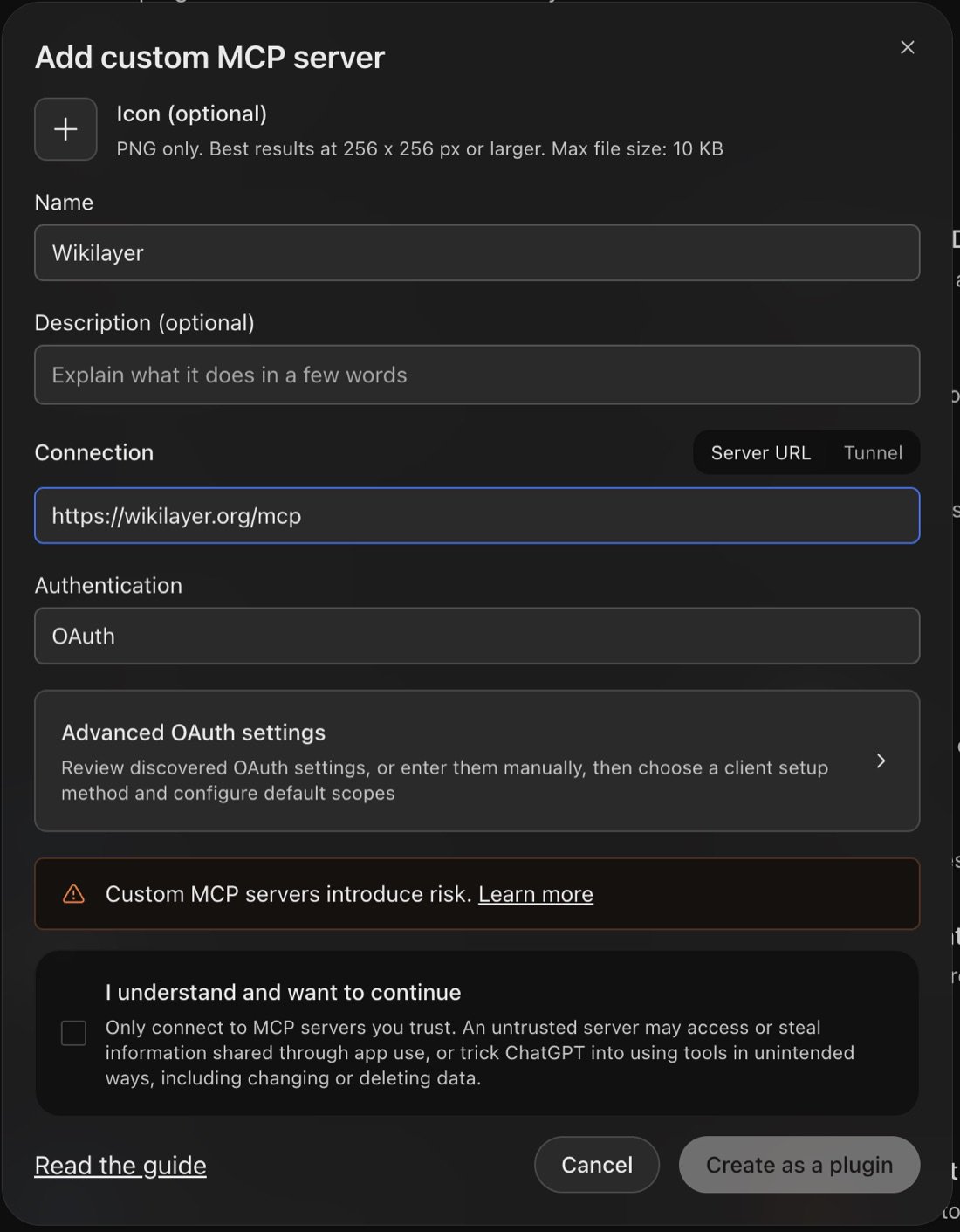Click Create as a plugin button

pos(799,1165)
